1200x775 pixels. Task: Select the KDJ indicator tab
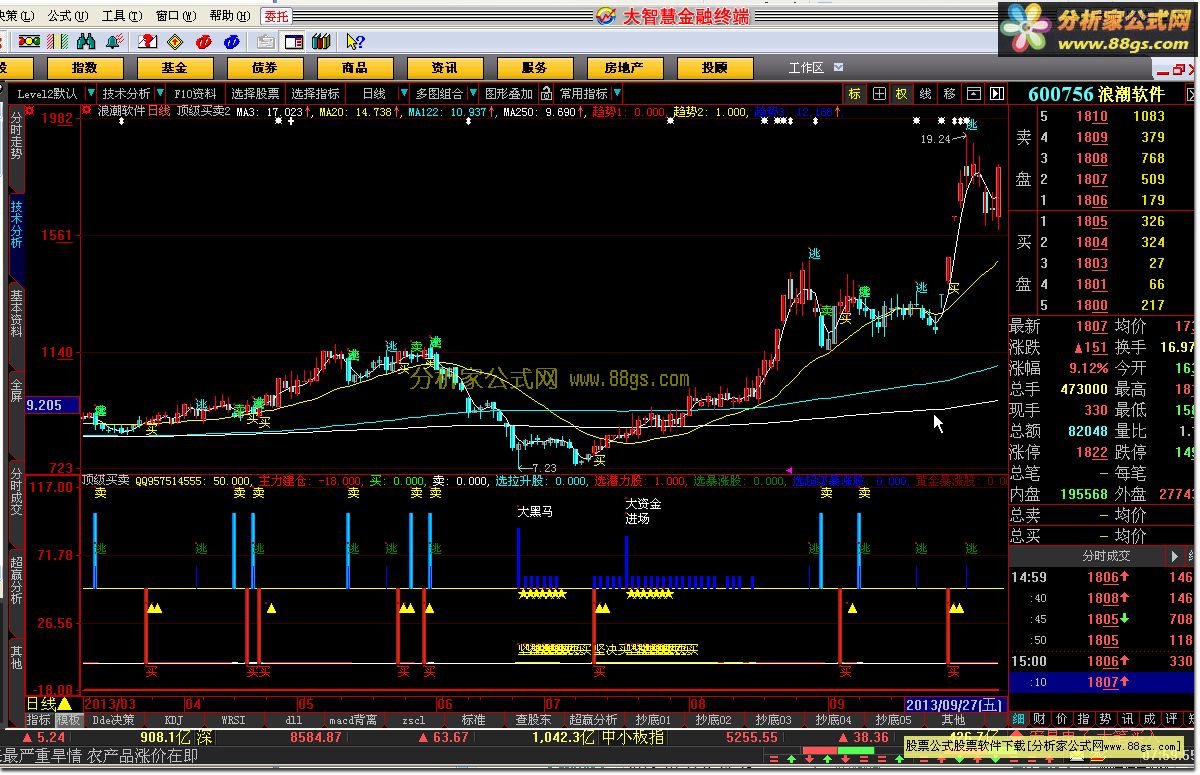(174, 720)
